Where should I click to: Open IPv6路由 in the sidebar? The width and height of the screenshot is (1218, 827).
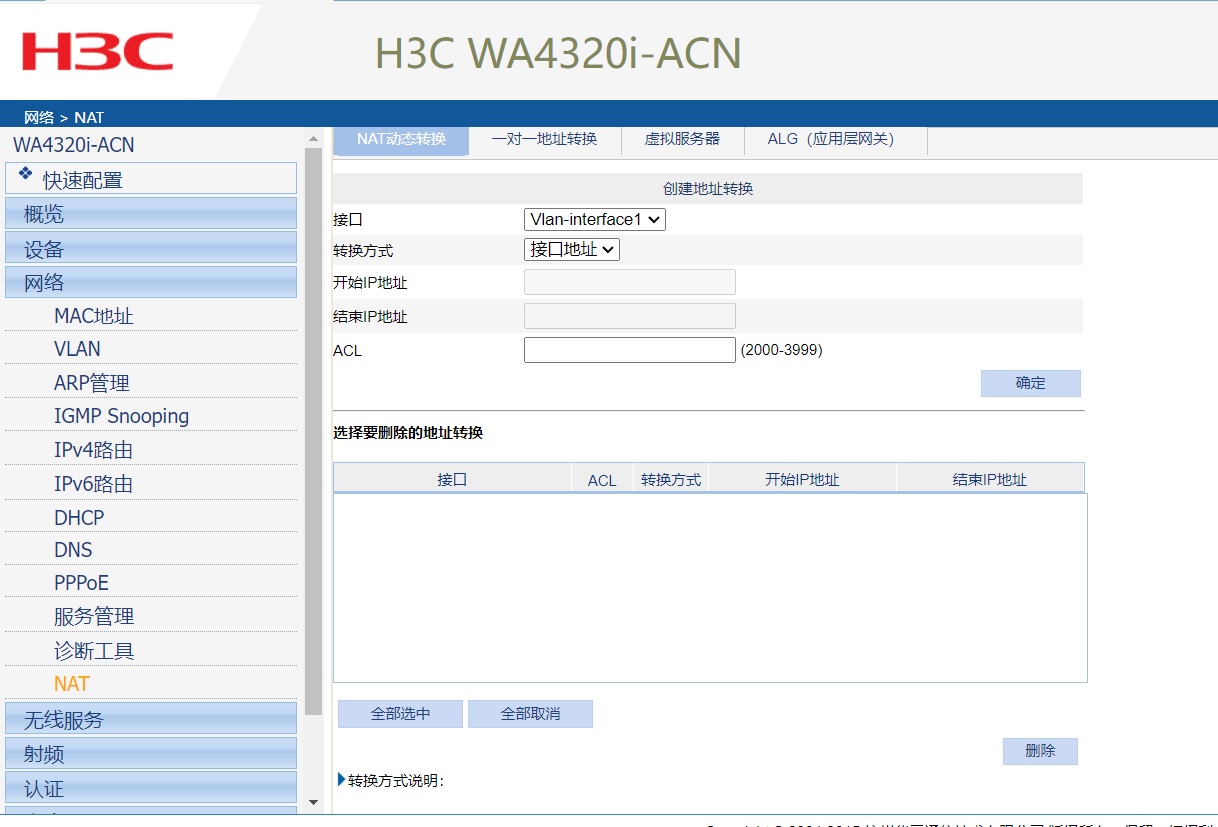coord(93,484)
